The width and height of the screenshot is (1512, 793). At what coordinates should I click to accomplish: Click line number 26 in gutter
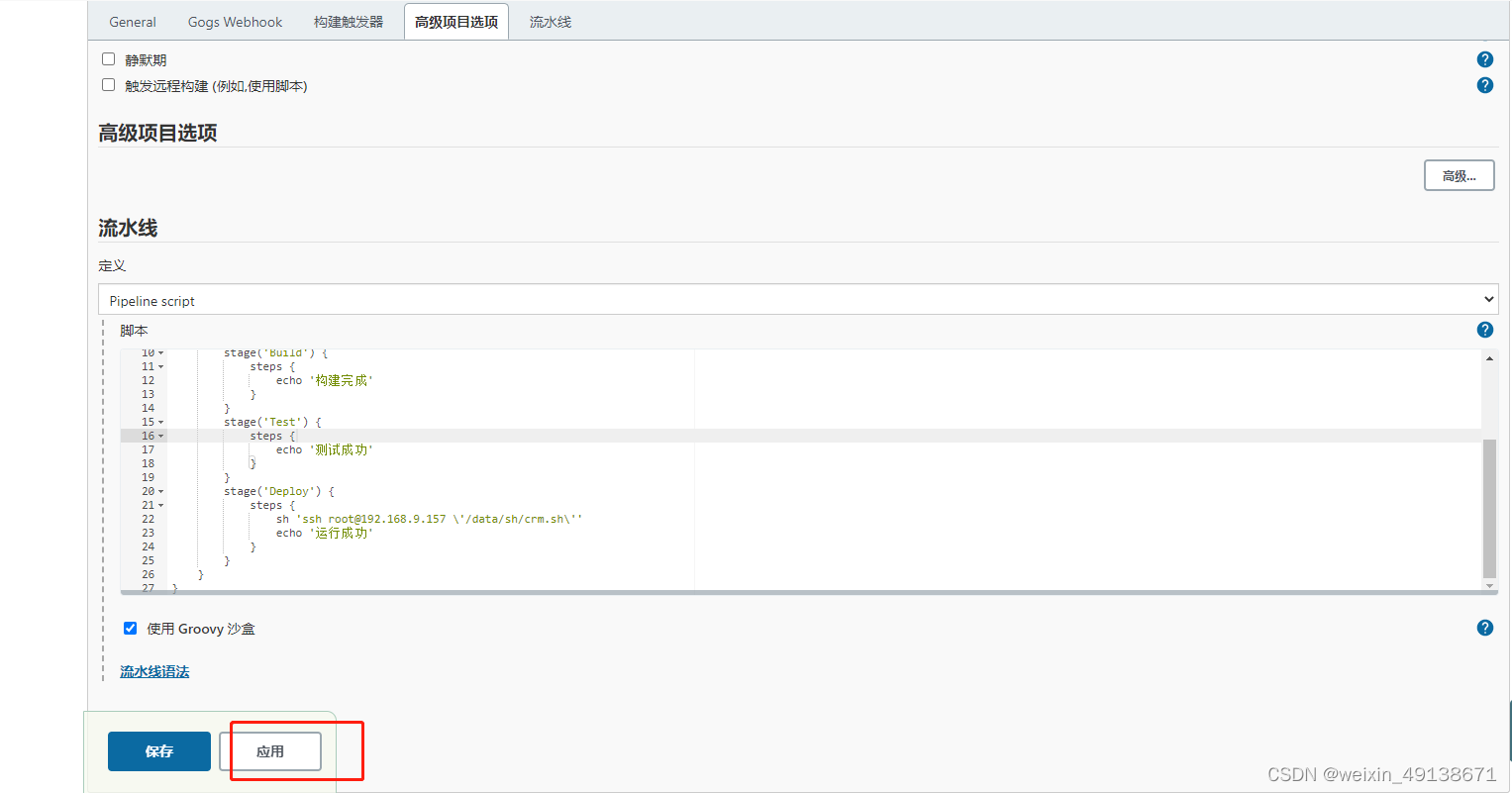tap(149, 575)
